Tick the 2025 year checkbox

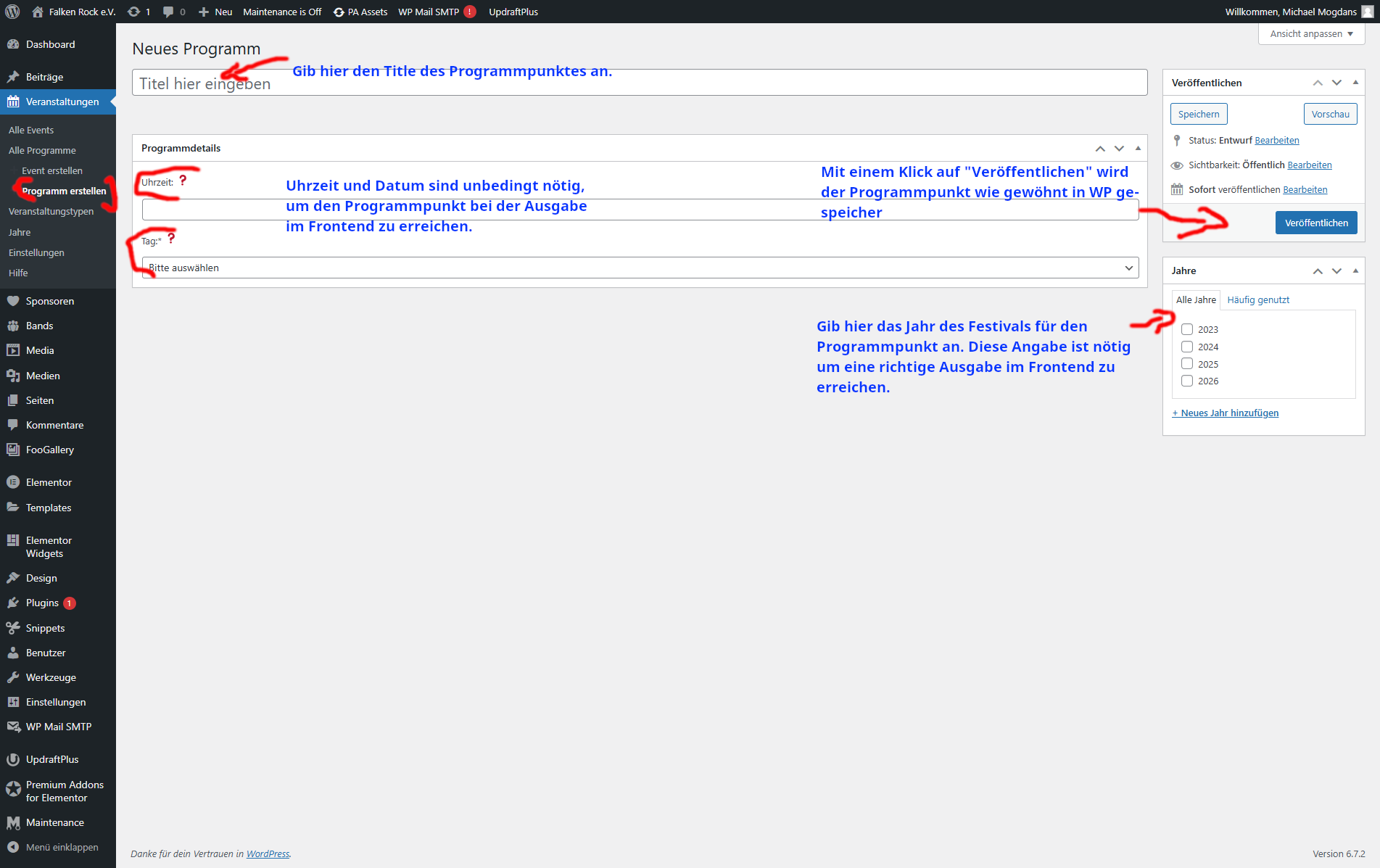(x=1187, y=364)
